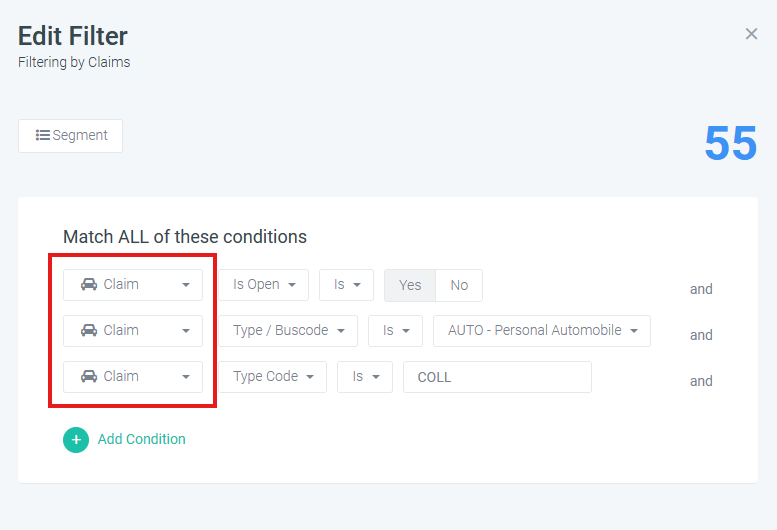Viewport: 777px width, 530px height.
Task: Click the car icon in Type / Buscode row
Action: point(89,330)
